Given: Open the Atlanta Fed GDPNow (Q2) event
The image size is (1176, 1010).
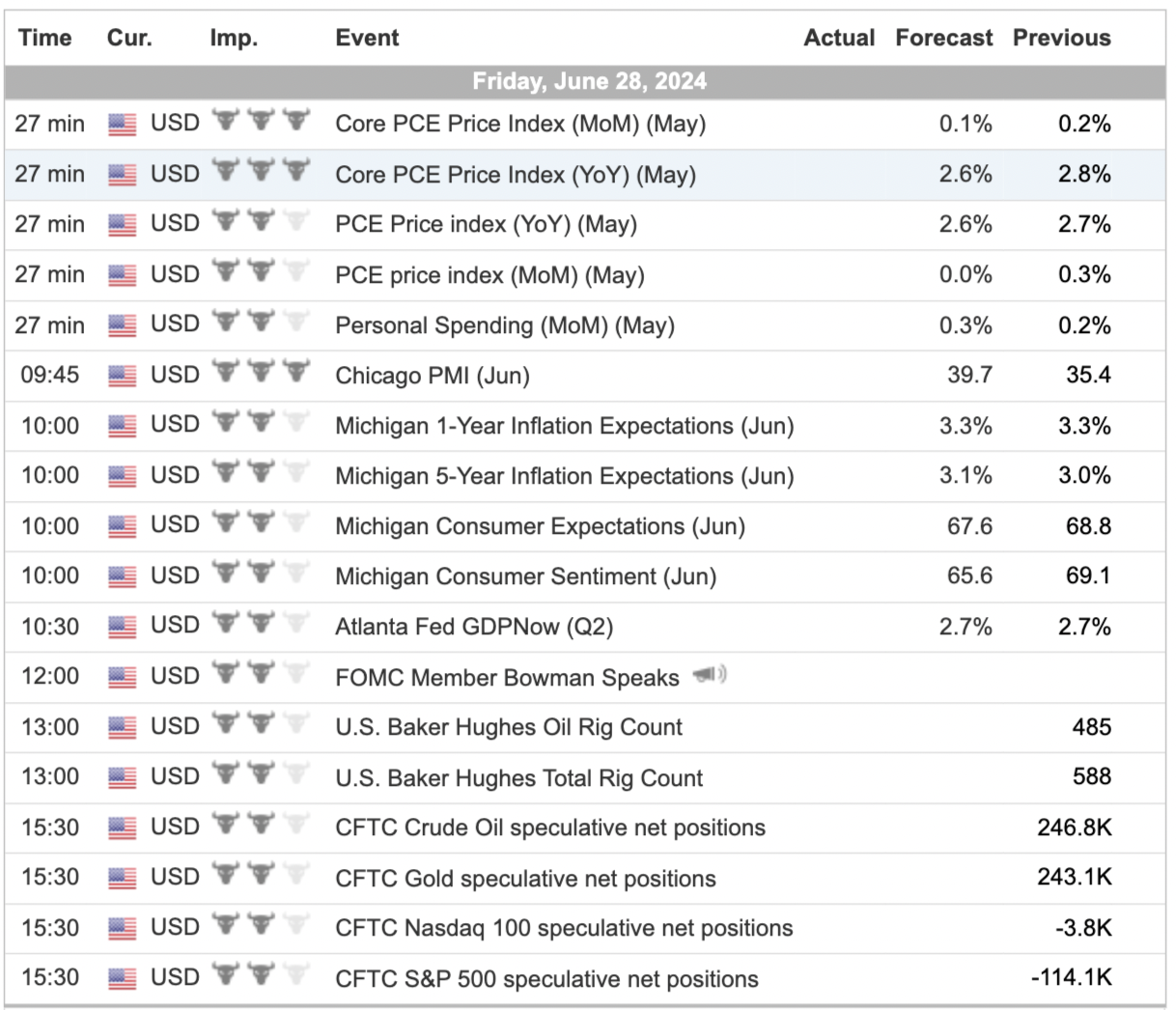Looking at the screenshot, I should 474,627.
